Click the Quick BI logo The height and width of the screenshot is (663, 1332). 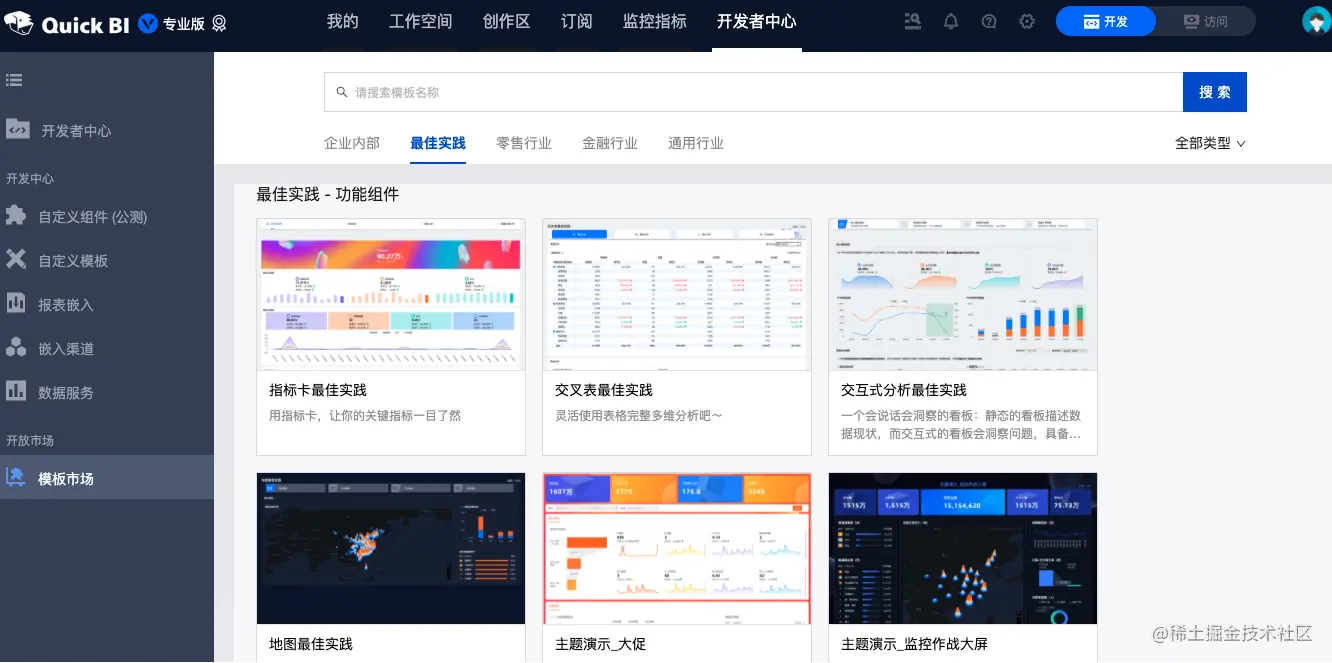[x=67, y=23]
